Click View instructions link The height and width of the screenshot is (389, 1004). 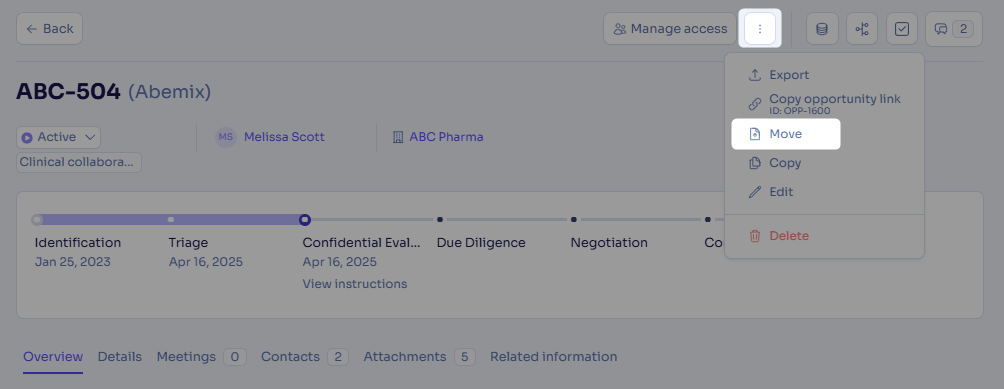tap(355, 284)
